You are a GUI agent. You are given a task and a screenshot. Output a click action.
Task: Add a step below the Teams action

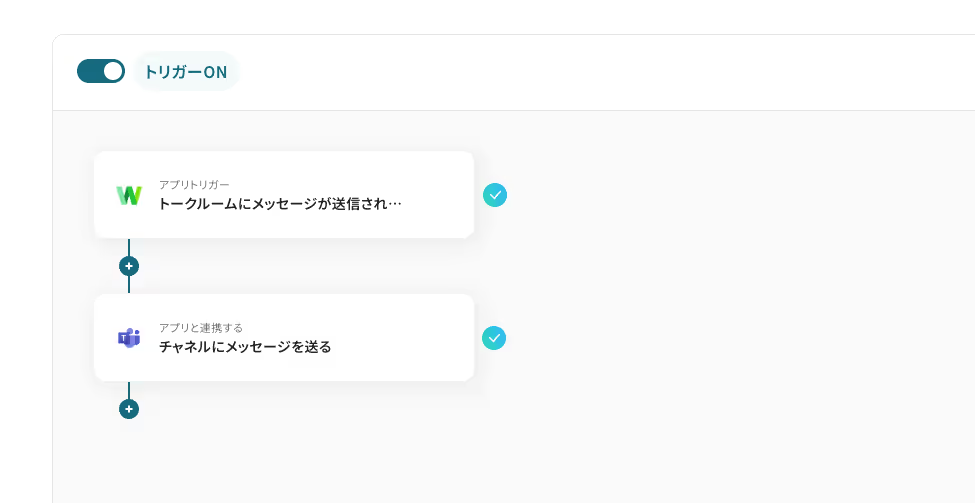click(x=129, y=409)
